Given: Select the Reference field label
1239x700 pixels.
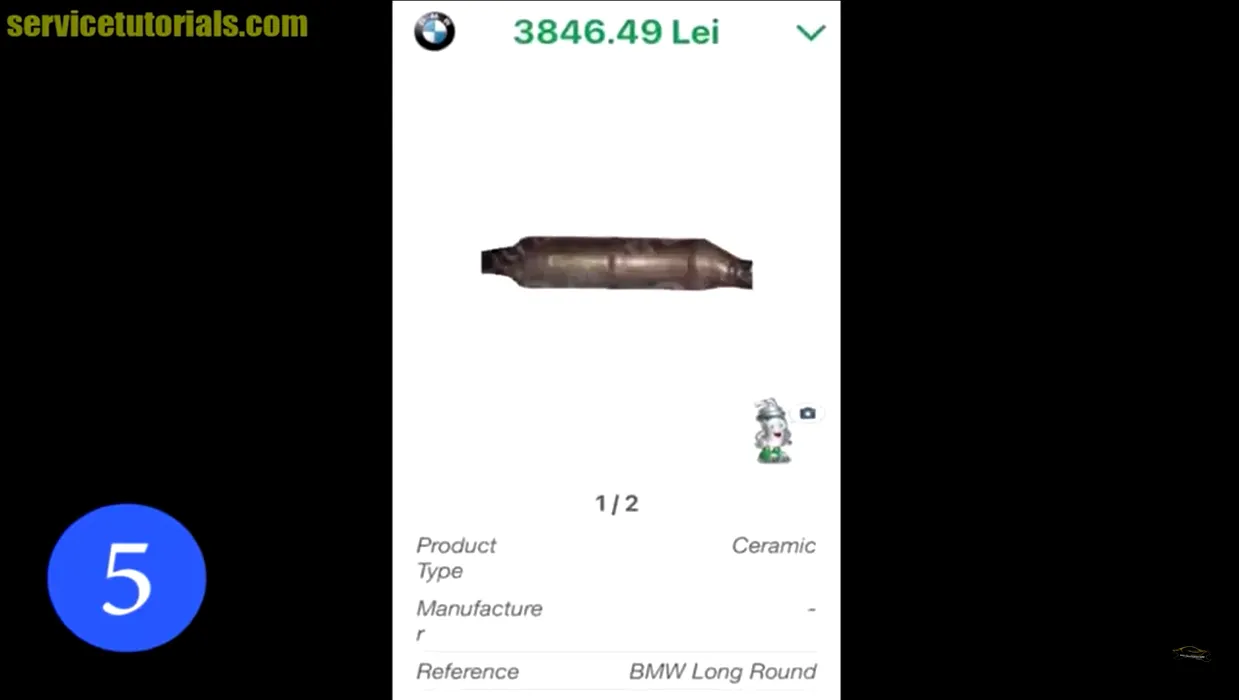Looking at the screenshot, I should pos(468,672).
